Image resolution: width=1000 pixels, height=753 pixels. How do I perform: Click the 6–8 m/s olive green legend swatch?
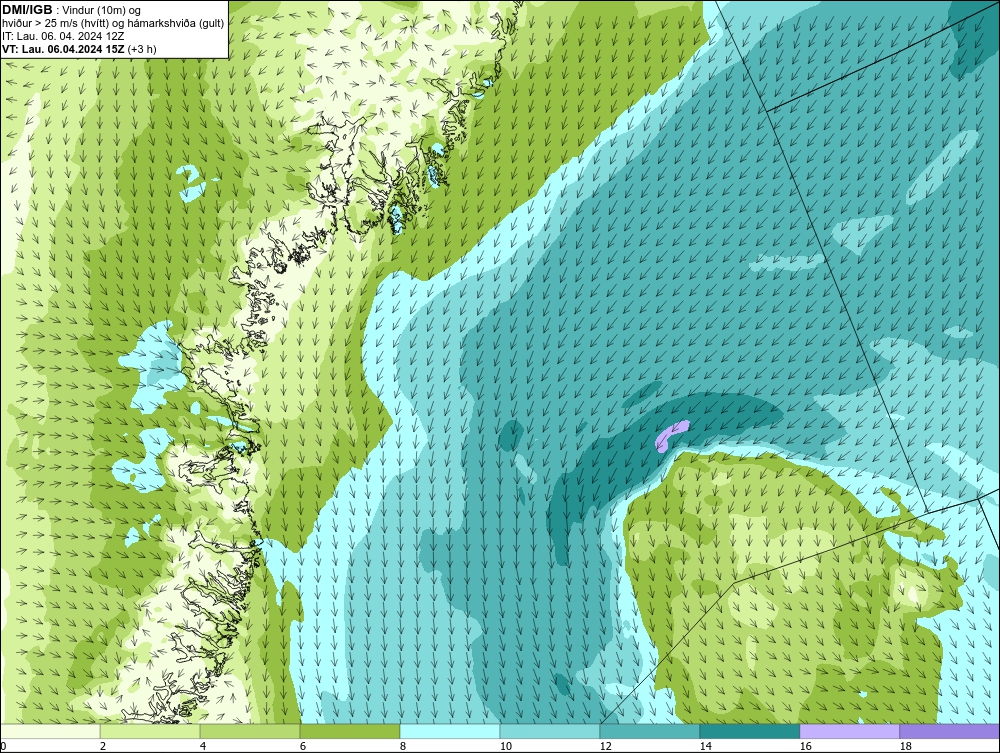pos(350,731)
